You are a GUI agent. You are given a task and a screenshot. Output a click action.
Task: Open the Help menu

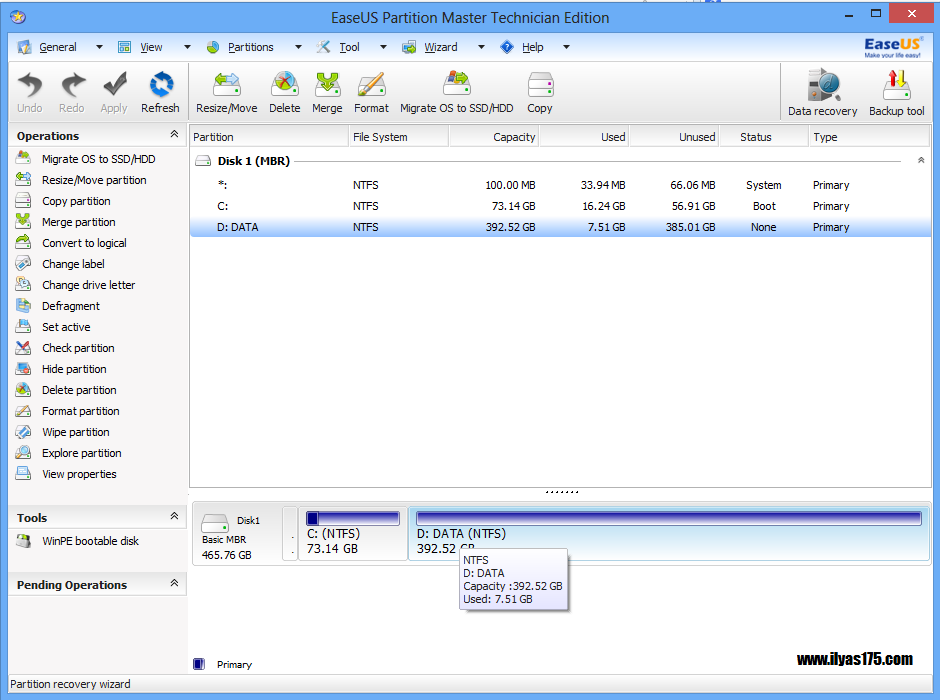click(x=532, y=47)
